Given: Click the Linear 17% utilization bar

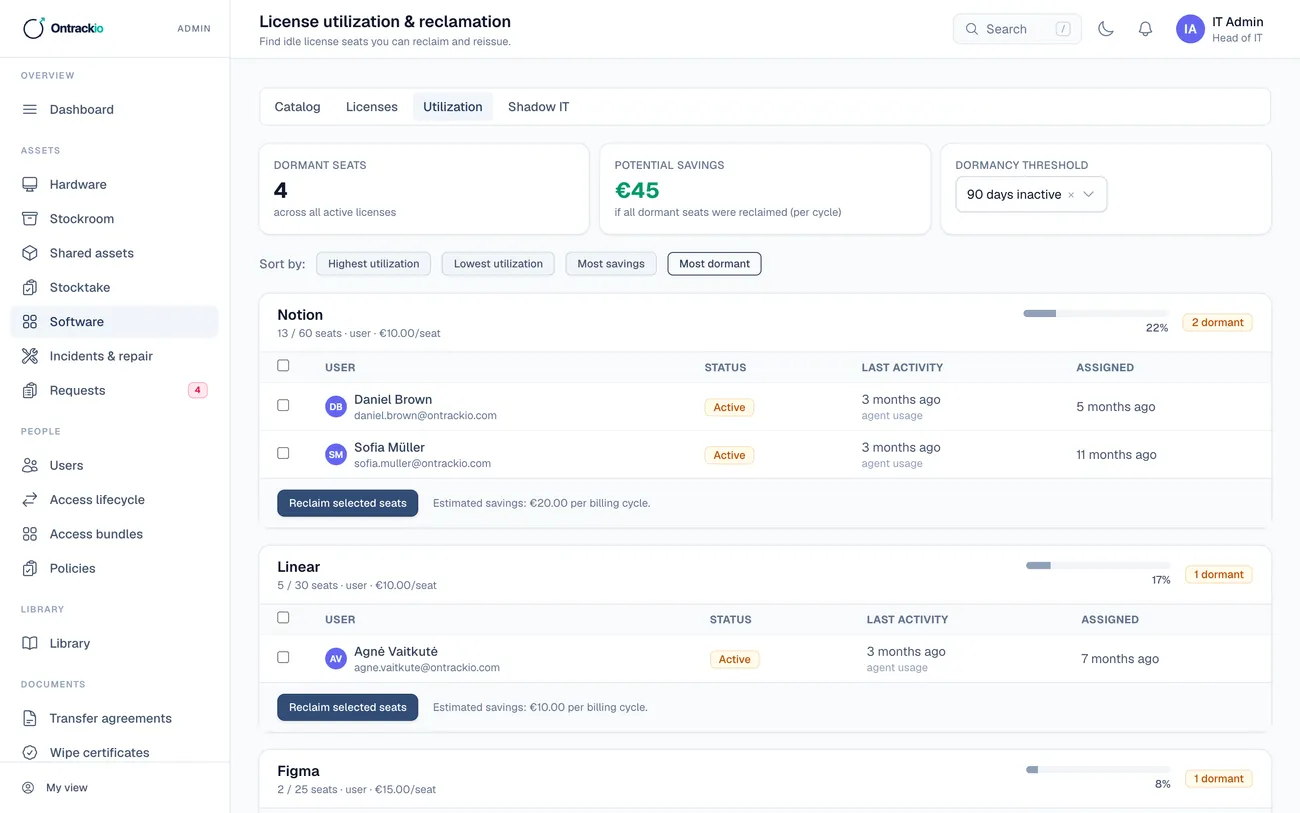Looking at the screenshot, I should pyautogui.click(x=1098, y=566).
